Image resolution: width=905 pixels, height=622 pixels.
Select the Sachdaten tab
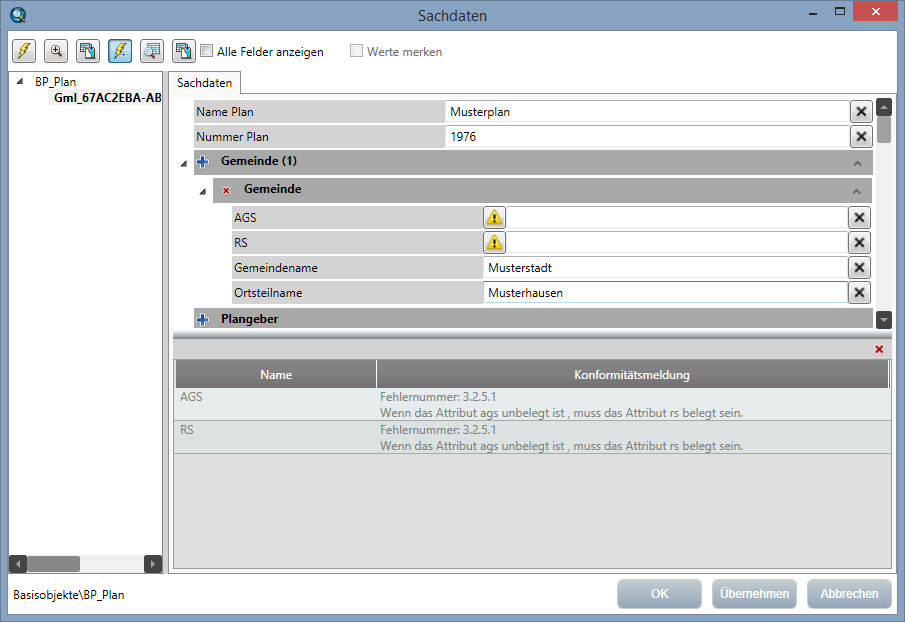[x=204, y=83]
